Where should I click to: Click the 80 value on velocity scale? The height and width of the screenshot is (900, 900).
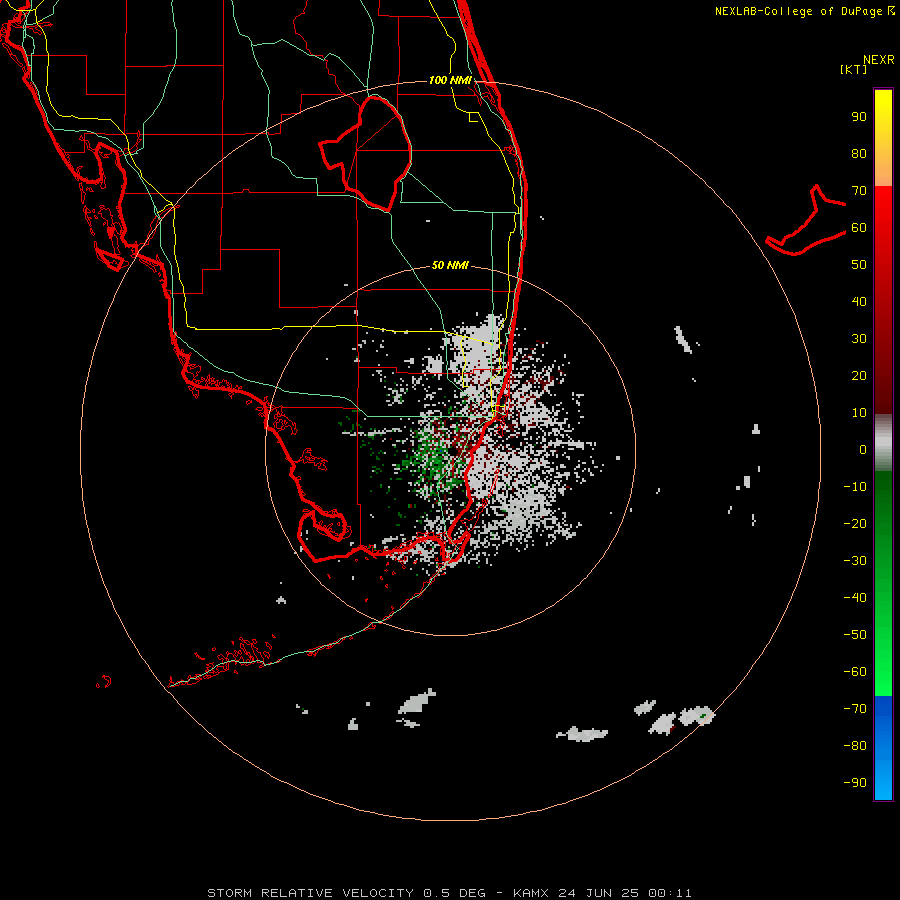click(x=859, y=153)
